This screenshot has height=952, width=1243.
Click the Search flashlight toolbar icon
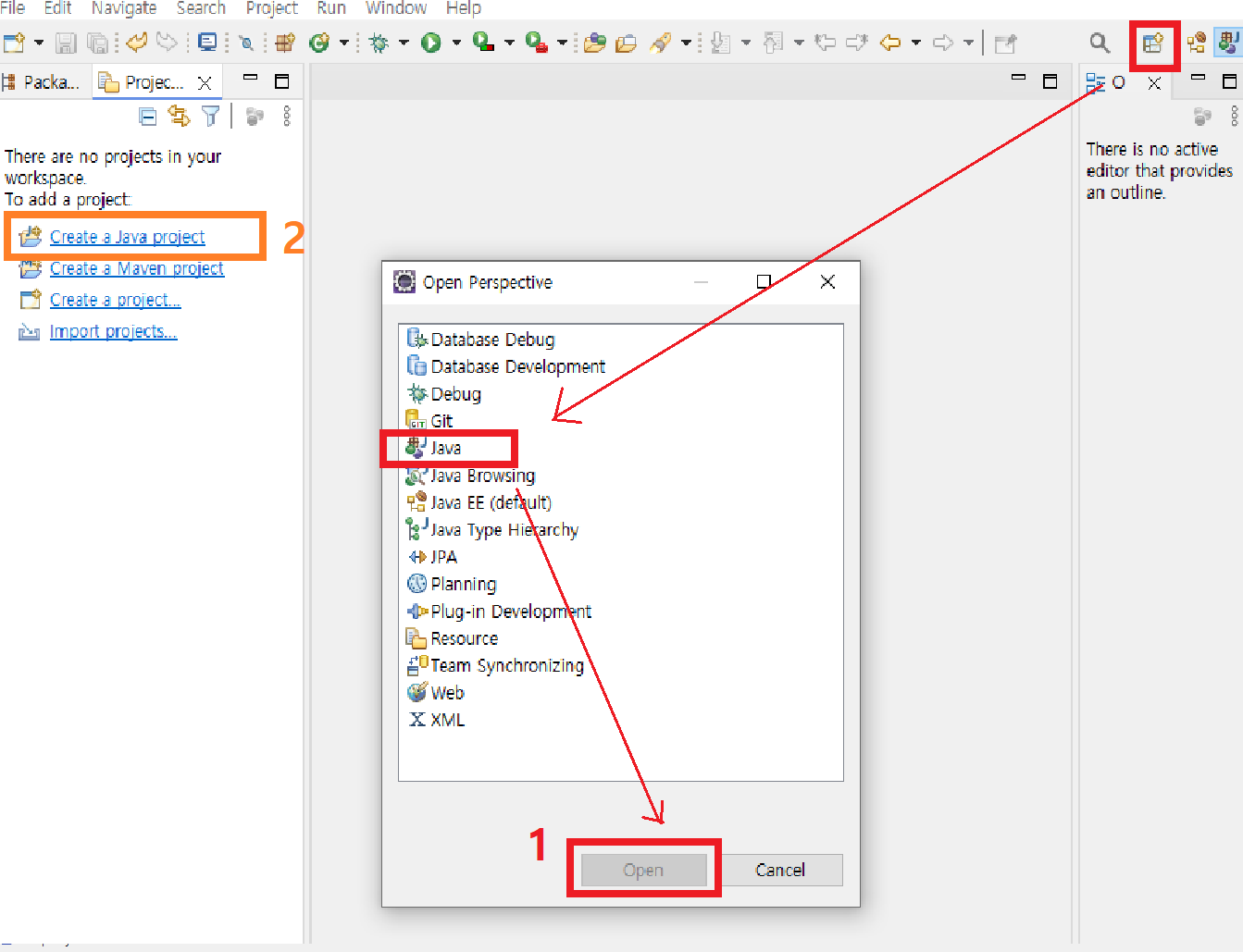click(661, 43)
